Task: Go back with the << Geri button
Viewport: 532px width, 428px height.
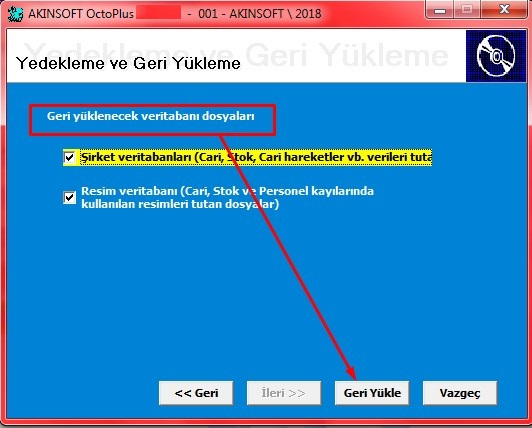Action: click(x=196, y=393)
